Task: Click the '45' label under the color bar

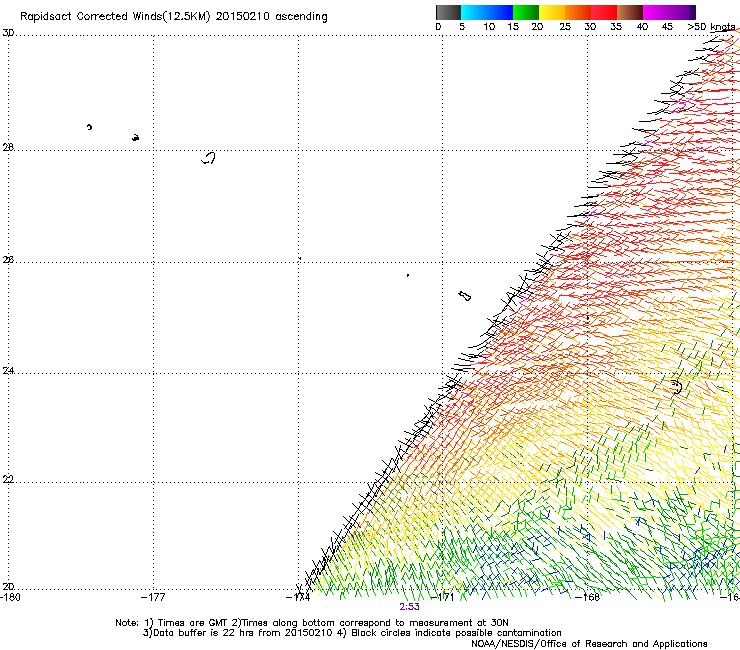Action: (667, 27)
